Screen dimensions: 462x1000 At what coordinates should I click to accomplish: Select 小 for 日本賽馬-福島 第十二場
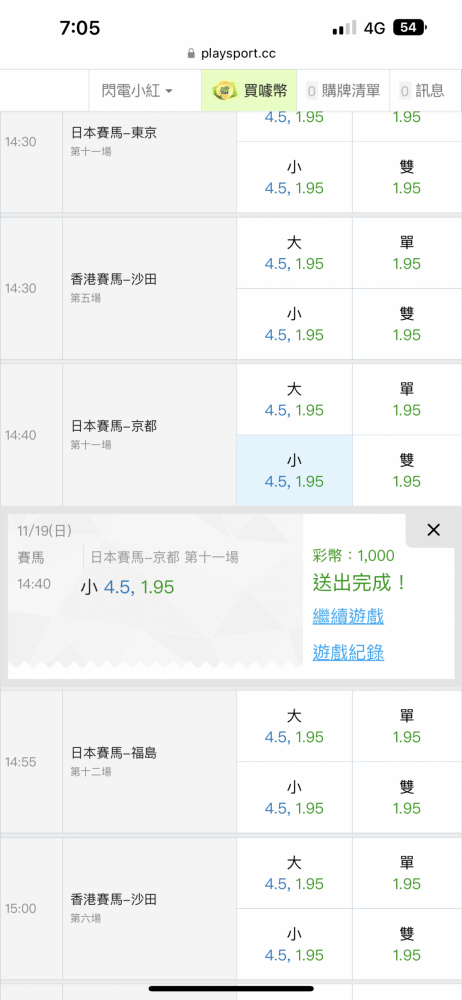[294, 797]
